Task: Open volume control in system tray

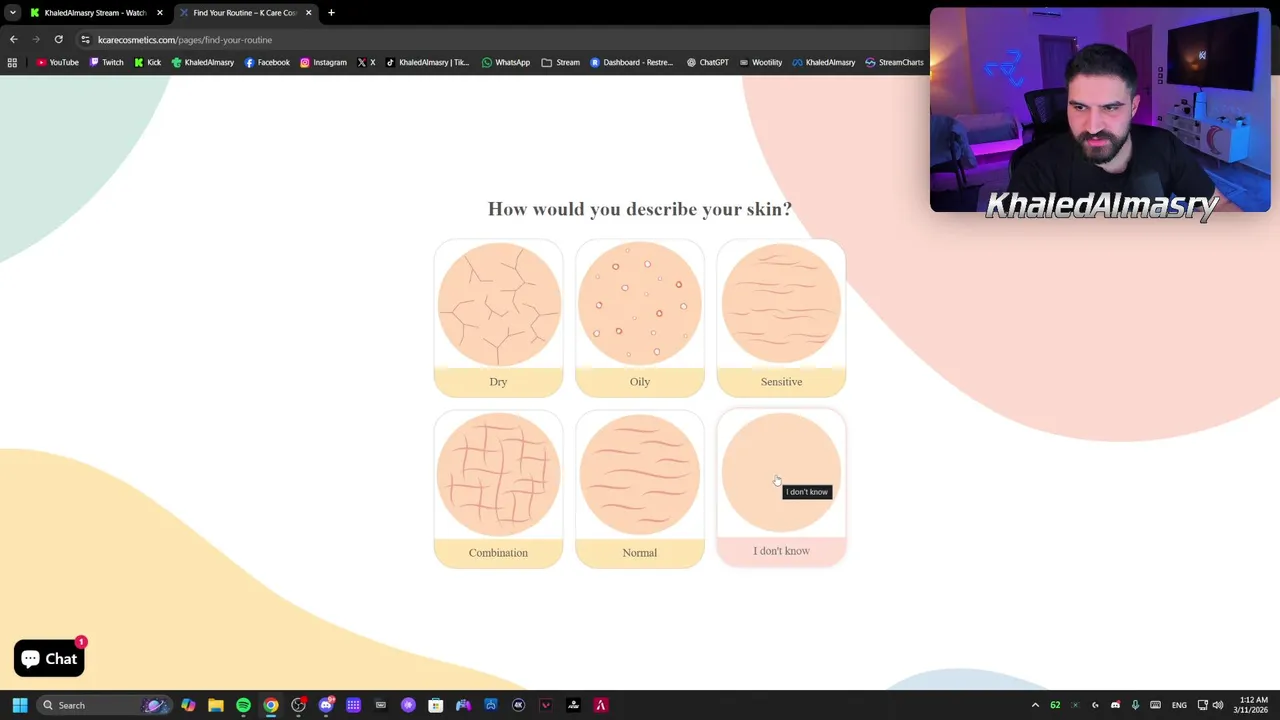Action: (x=1217, y=705)
